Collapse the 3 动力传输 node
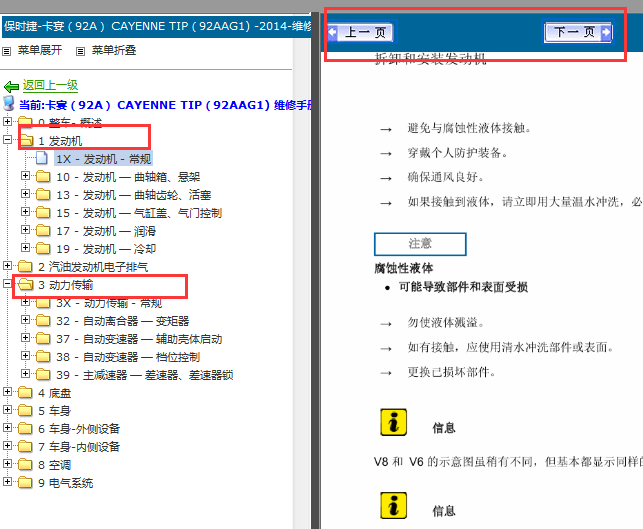Viewport: 643px width, 529px height. [x=7, y=283]
